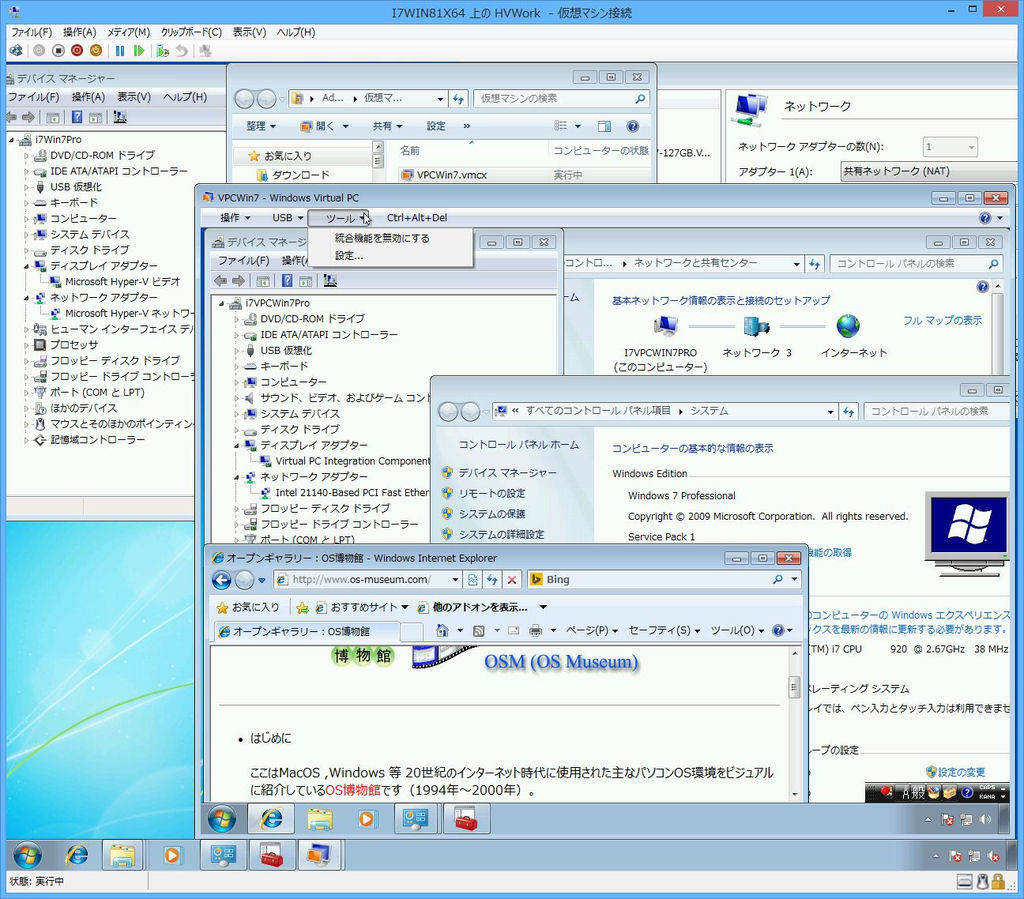Viewport: 1024px width, 899px height.
Task: Click the オープンギャラリー : OS博物館 IE tab
Action: click(307, 631)
